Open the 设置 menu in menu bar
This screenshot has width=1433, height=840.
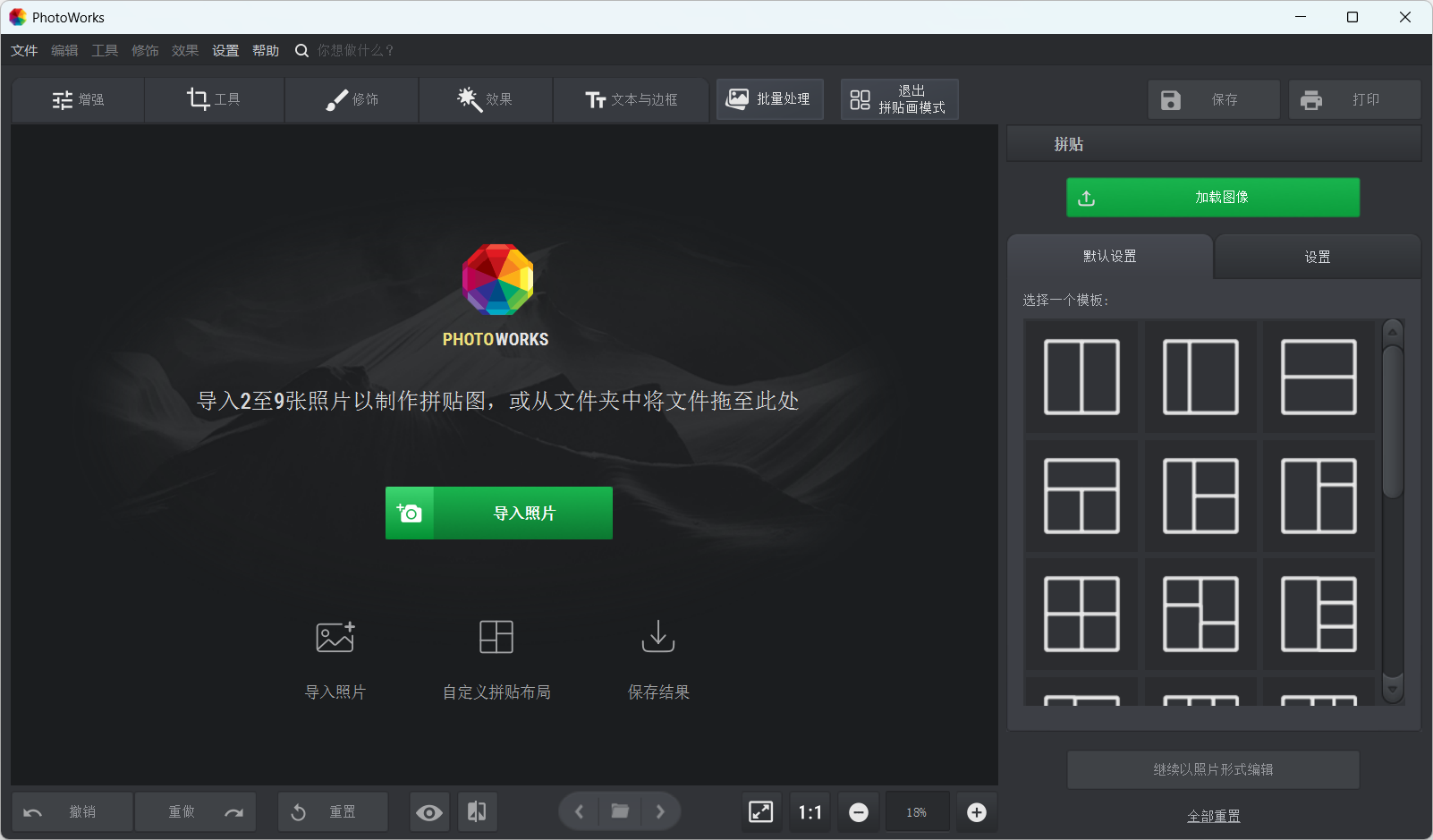pos(225,51)
